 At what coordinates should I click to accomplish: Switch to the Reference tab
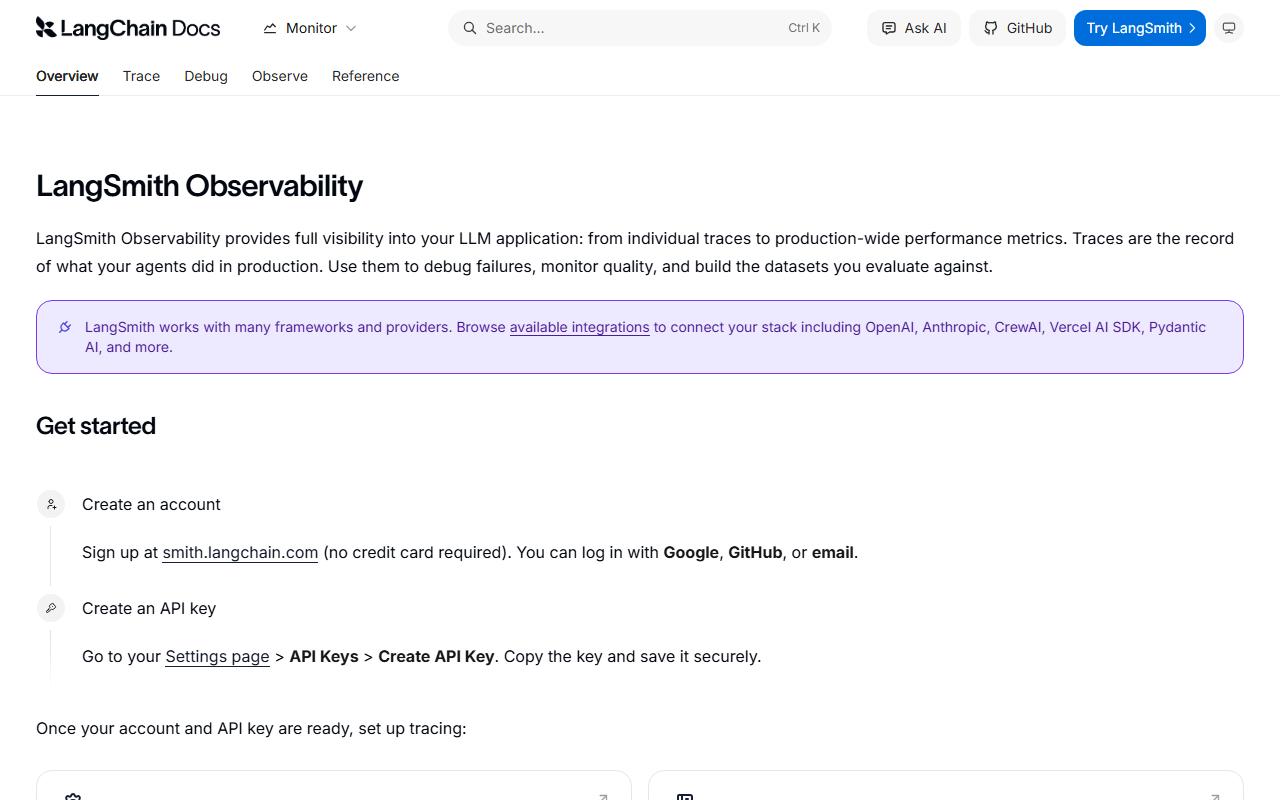[x=366, y=76]
